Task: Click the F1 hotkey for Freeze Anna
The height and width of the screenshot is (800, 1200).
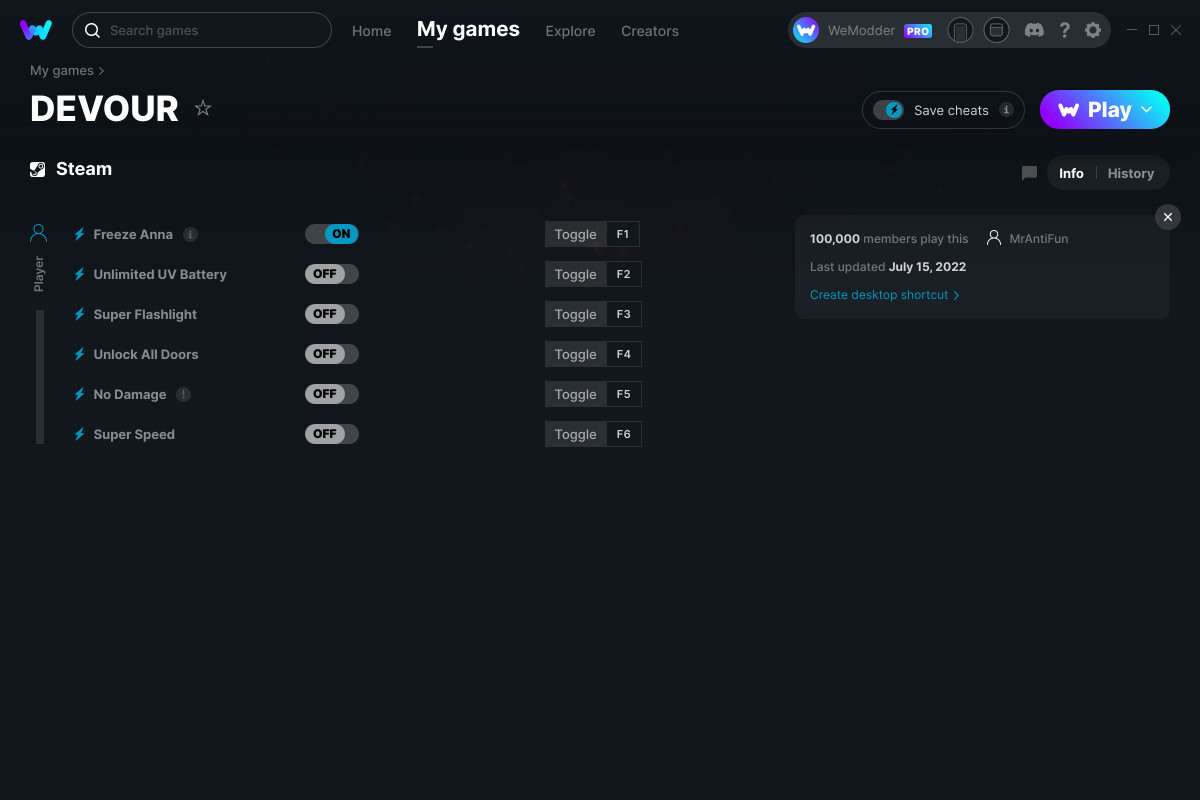Action: click(623, 234)
